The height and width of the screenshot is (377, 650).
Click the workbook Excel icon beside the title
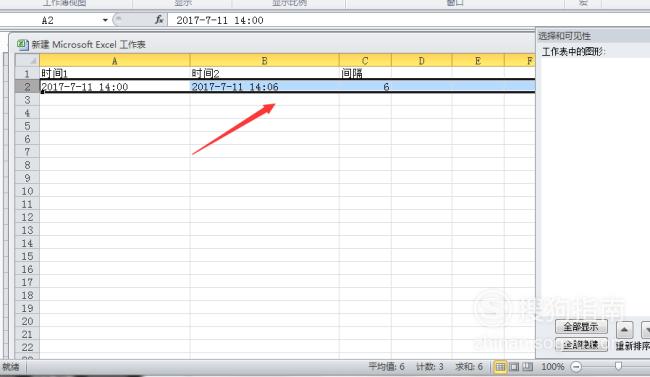tap(22, 44)
